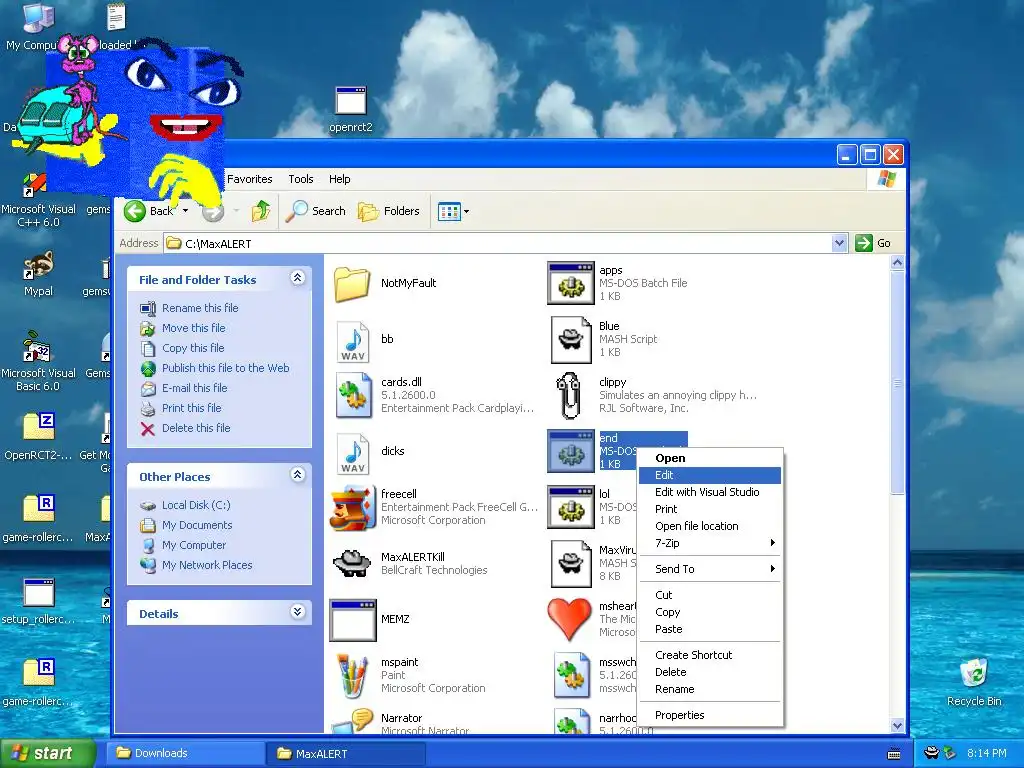The height and width of the screenshot is (768, 1024).
Task: Select the dicks WAV file icon
Action: click(353, 452)
